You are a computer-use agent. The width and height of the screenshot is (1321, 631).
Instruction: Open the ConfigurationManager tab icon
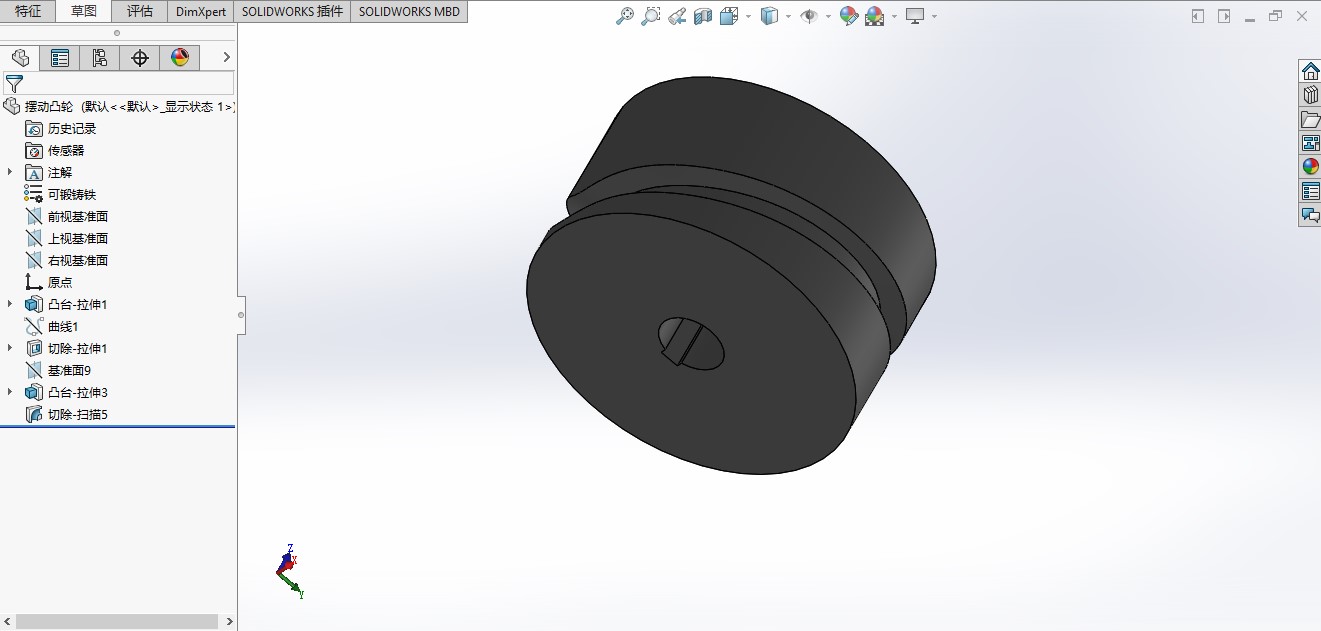coord(100,58)
